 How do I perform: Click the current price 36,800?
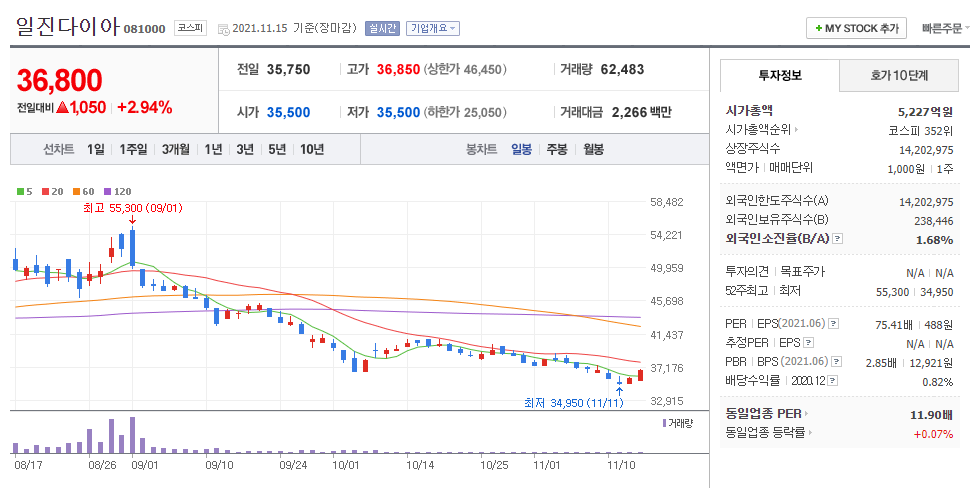tap(59, 80)
